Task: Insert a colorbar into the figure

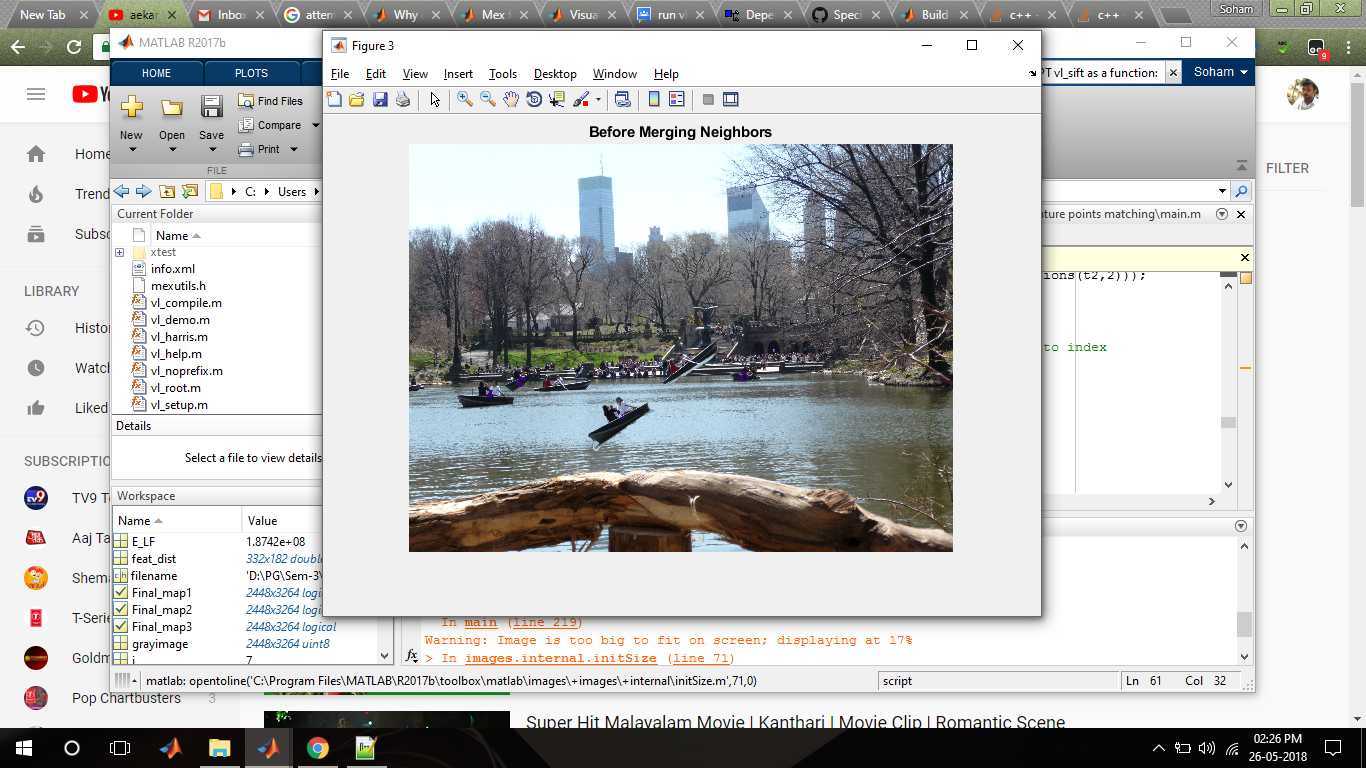Action: pyautogui.click(x=653, y=99)
